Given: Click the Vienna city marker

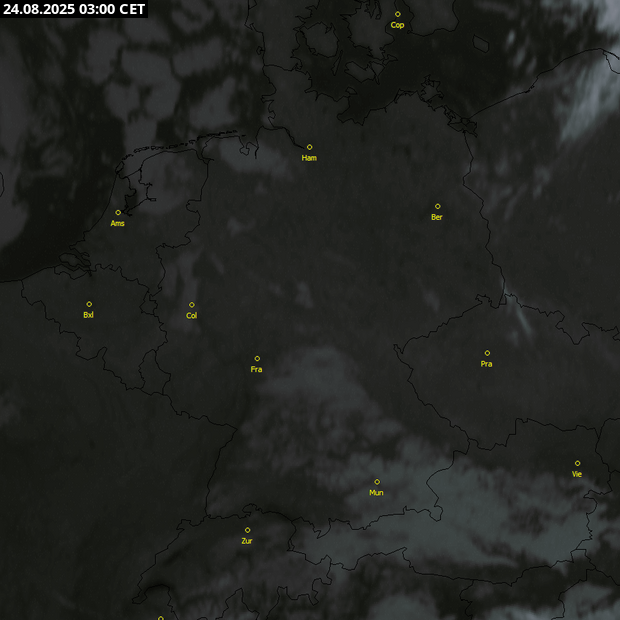Looking at the screenshot, I should [x=578, y=463].
